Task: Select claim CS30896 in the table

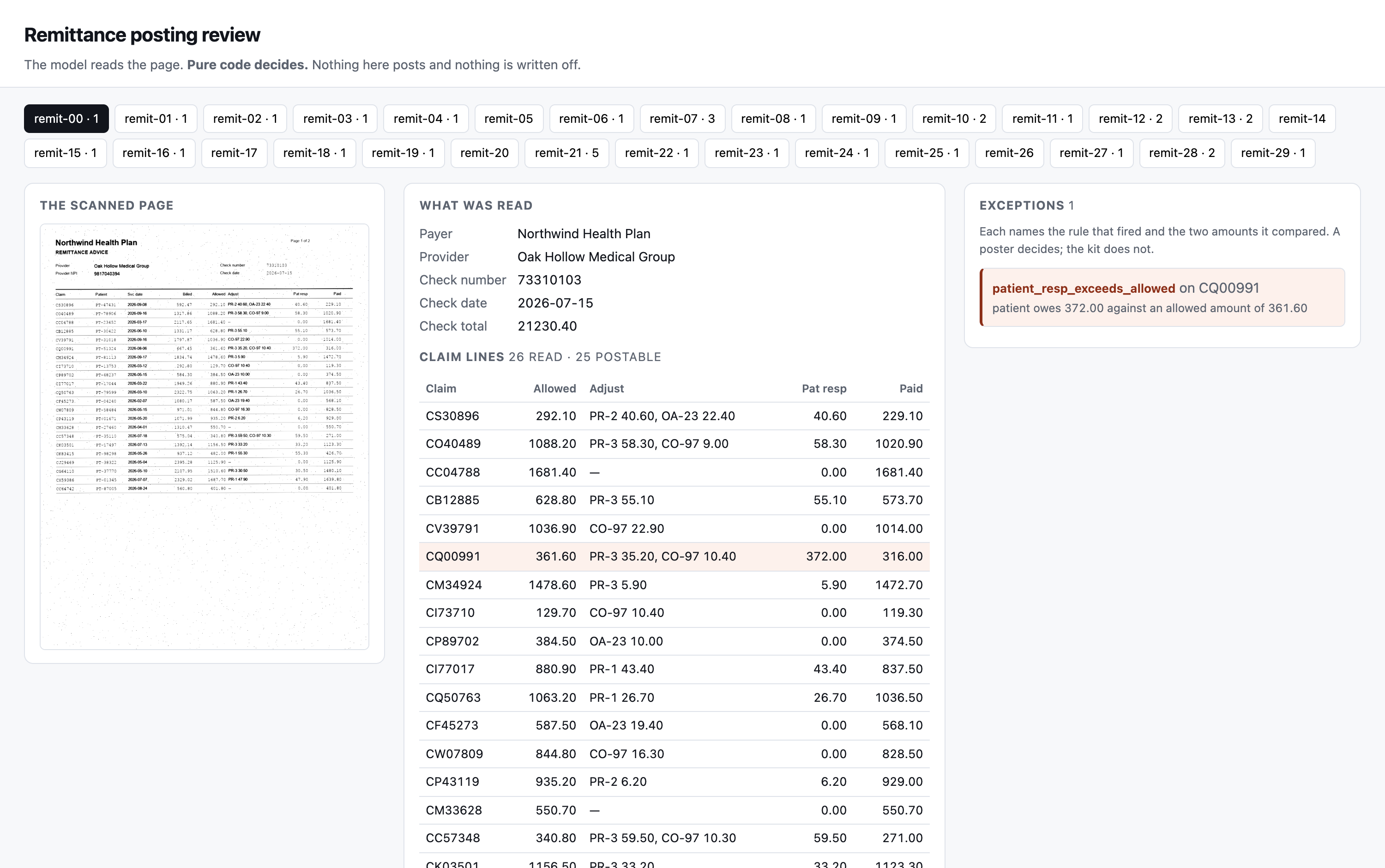Action: coord(674,416)
